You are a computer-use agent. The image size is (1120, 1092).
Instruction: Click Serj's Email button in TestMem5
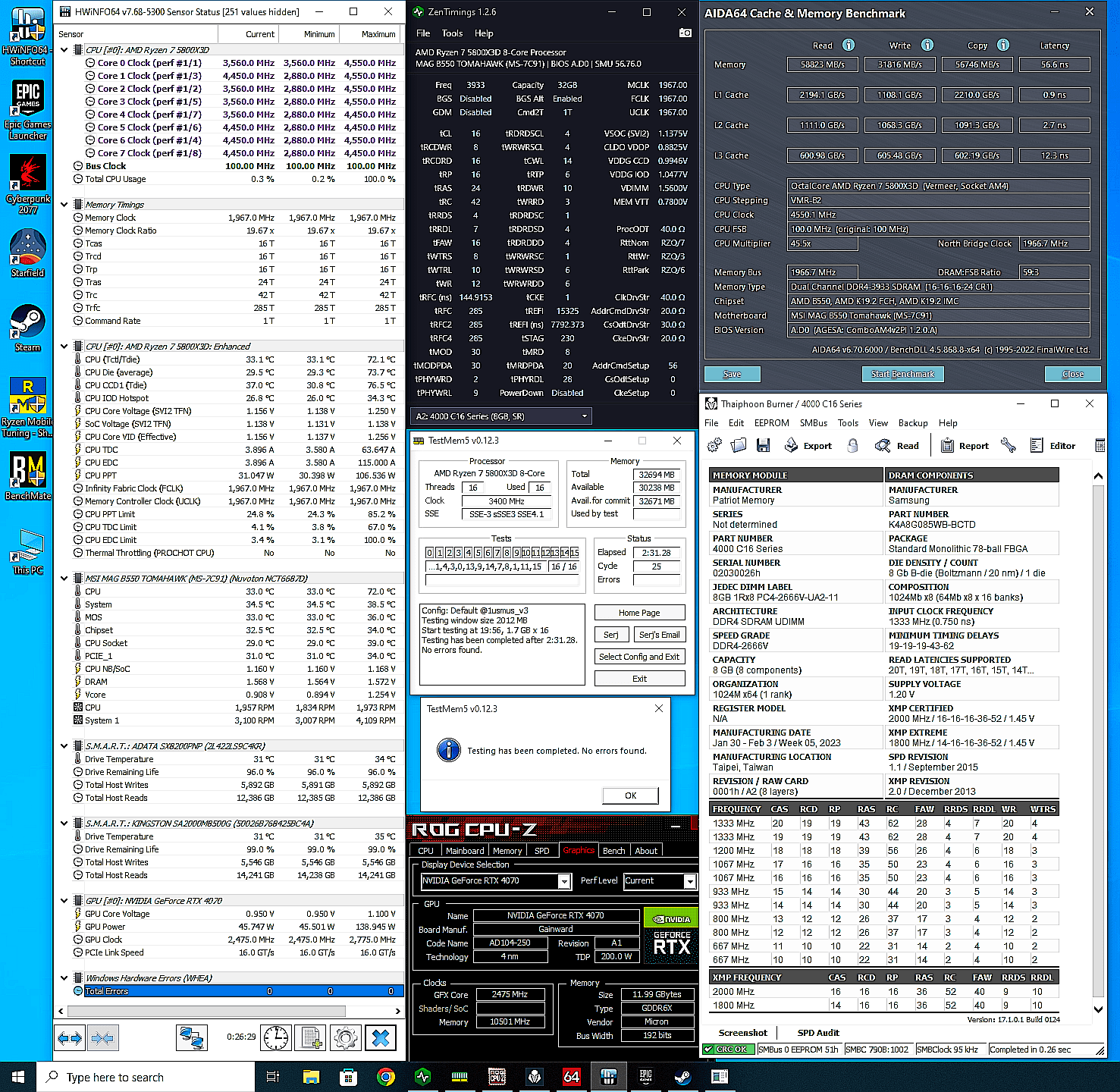click(x=659, y=635)
